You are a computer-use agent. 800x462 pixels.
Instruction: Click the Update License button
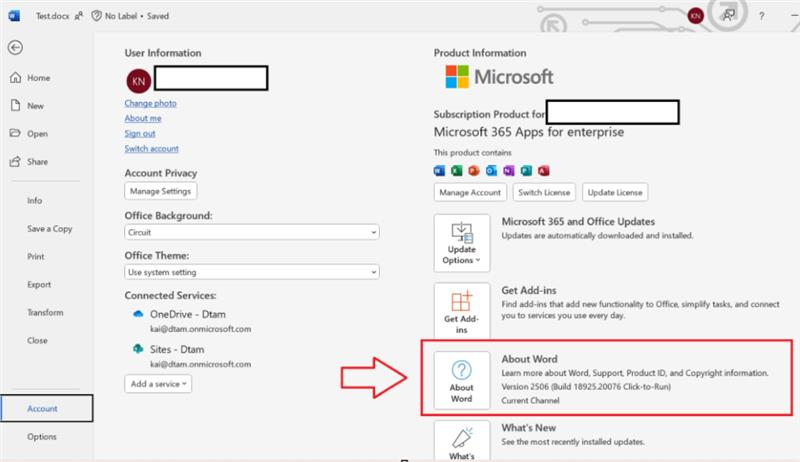pyautogui.click(x=615, y=193)
